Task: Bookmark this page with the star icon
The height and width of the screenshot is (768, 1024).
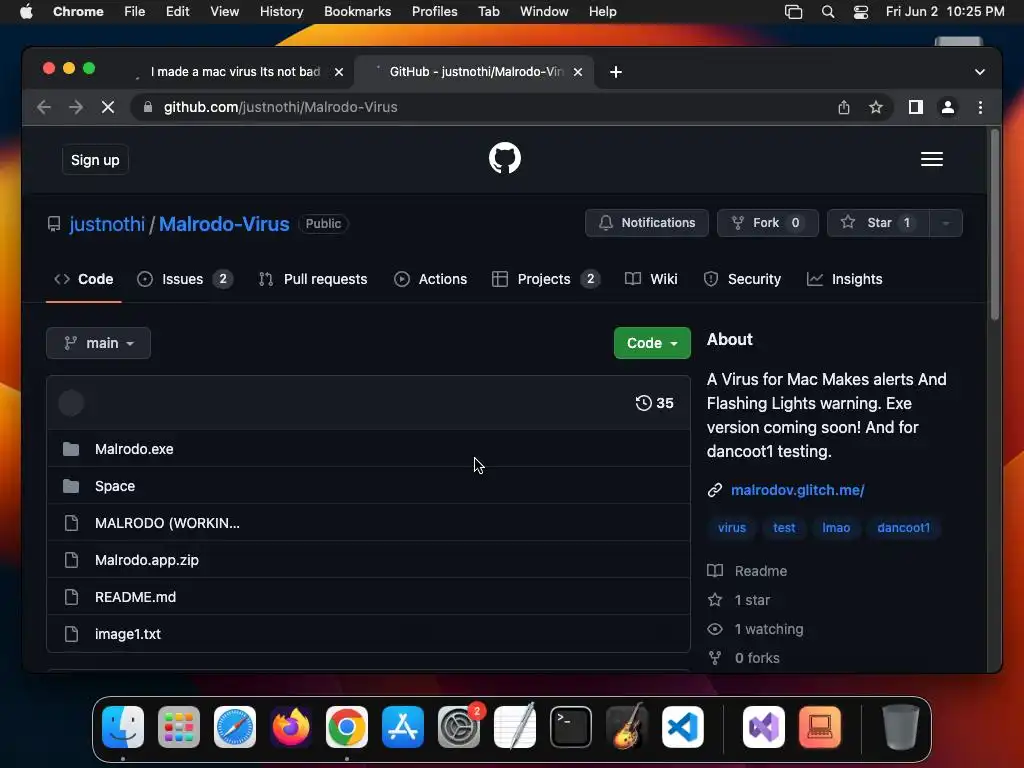Action: click(x=876, y=107)
